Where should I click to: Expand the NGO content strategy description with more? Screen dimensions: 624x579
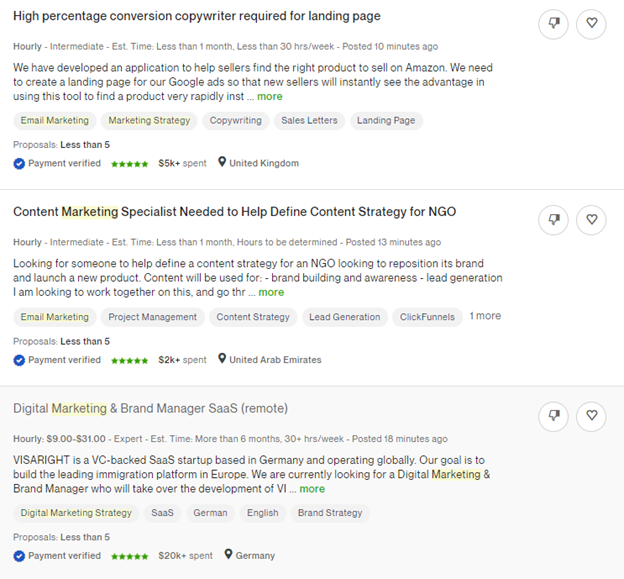pos(271,293)
